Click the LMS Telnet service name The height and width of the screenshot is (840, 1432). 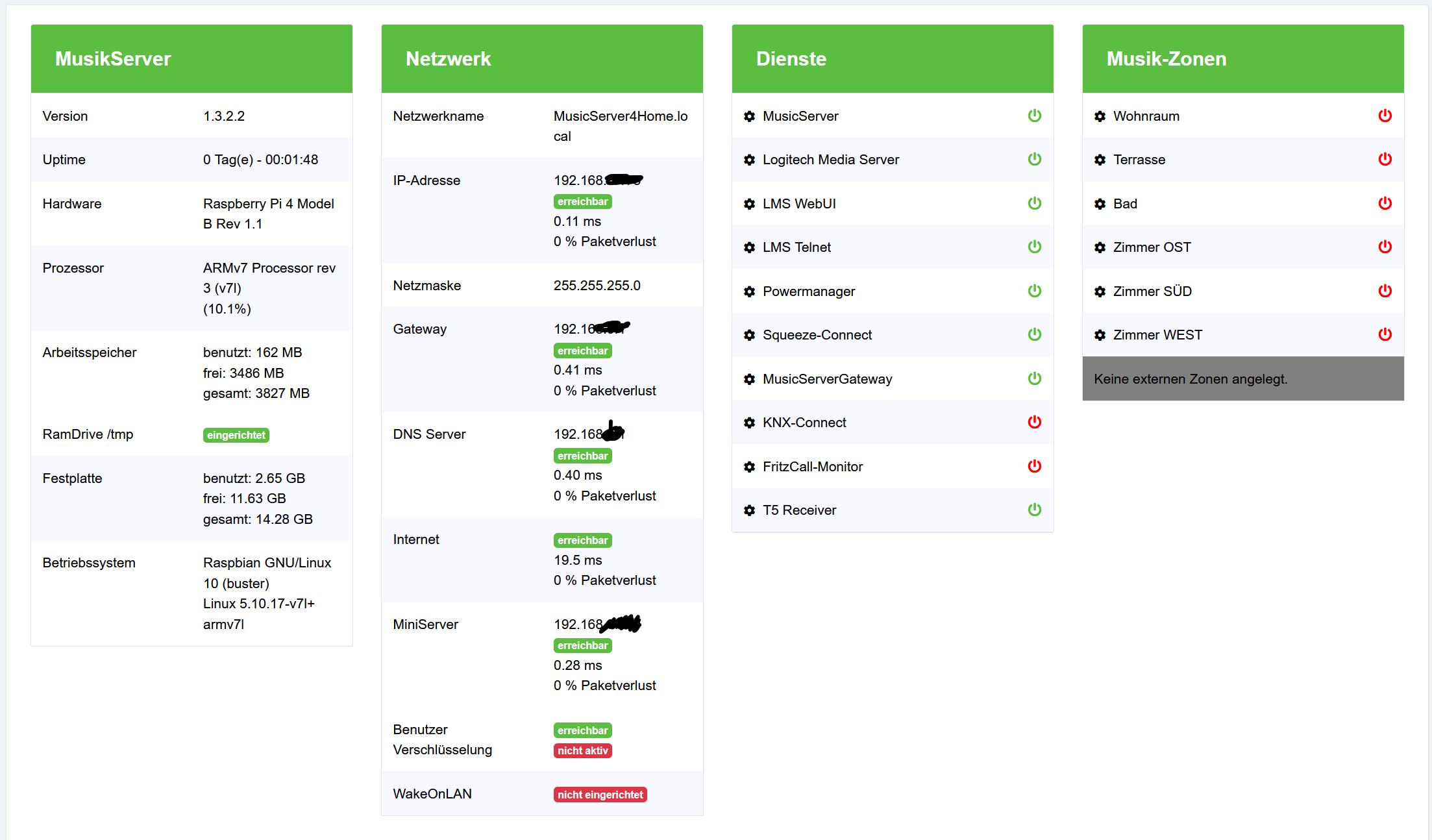(796, 247)
